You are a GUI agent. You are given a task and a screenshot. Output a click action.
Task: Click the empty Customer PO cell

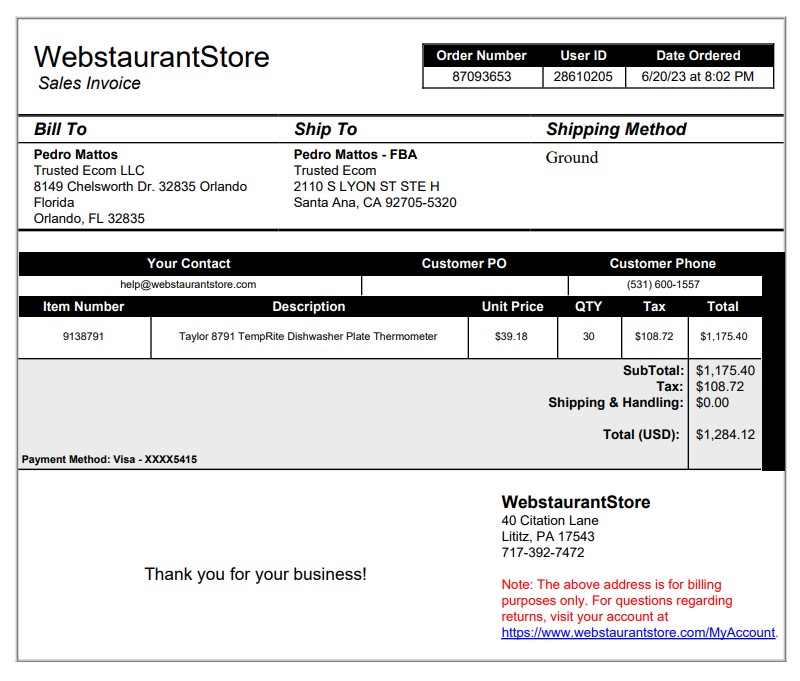[x=465, y=285]
